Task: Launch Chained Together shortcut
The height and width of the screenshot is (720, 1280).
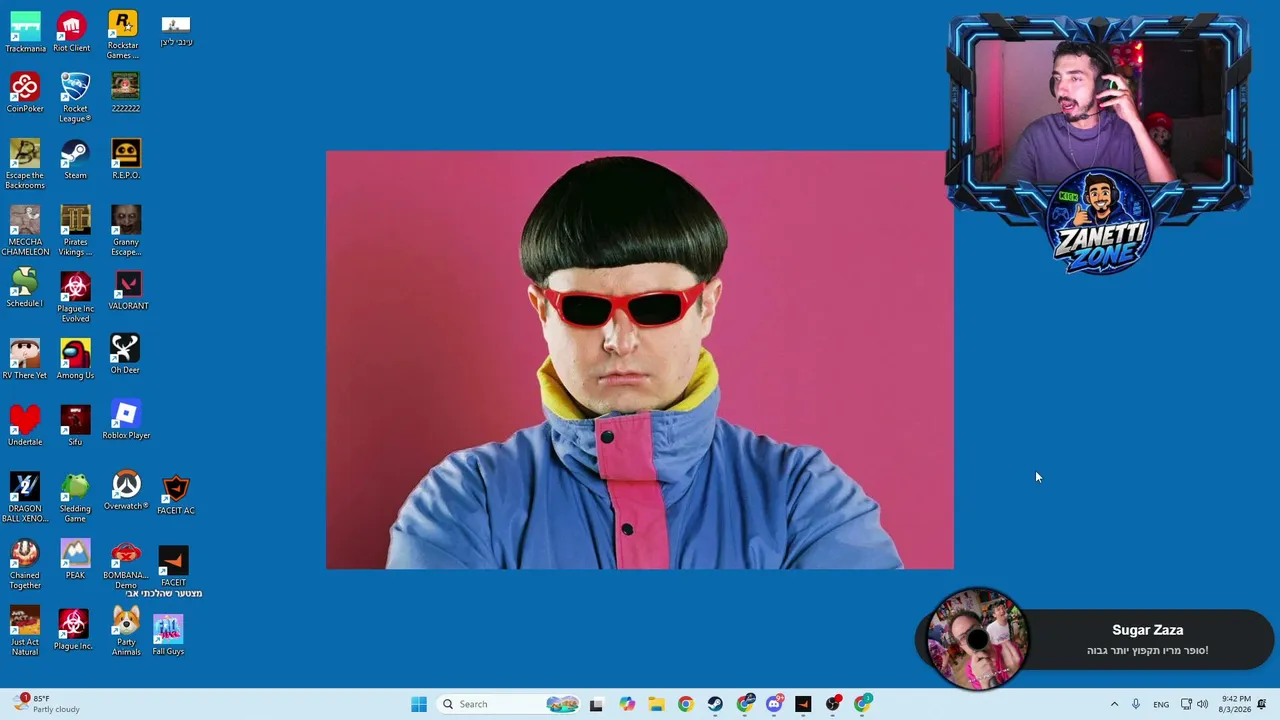Action: coord(25,564)
